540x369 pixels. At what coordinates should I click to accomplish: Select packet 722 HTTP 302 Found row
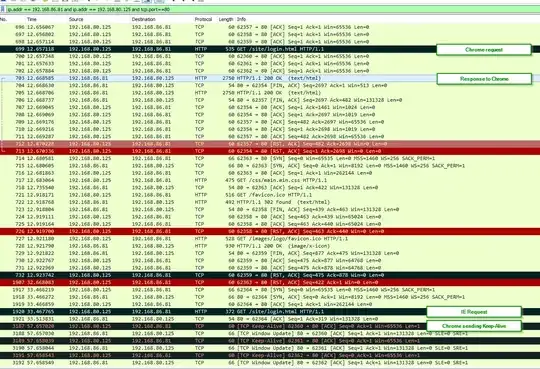point(270,202)
